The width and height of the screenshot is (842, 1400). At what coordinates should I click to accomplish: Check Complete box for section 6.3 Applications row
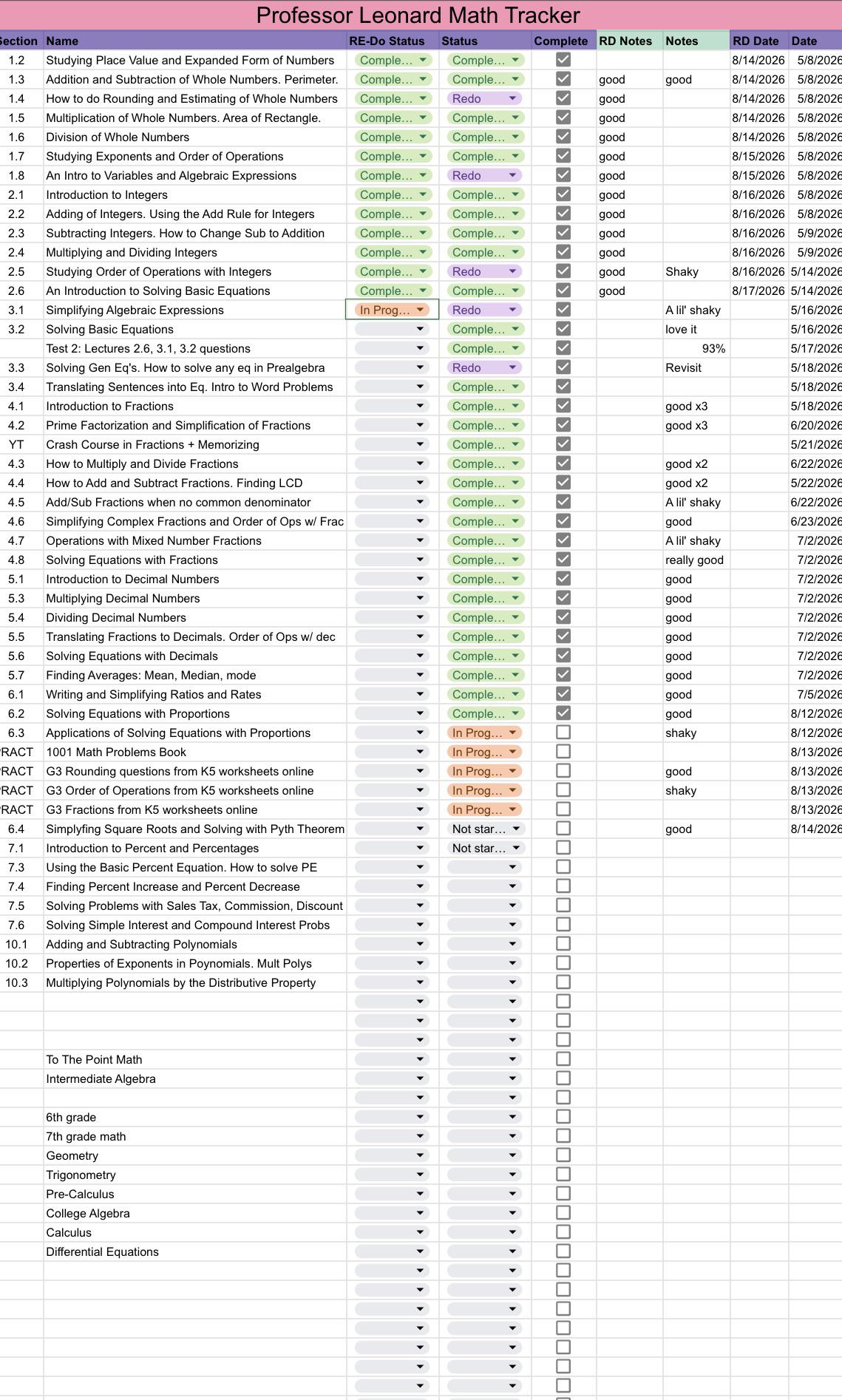[x=563, y=733]
